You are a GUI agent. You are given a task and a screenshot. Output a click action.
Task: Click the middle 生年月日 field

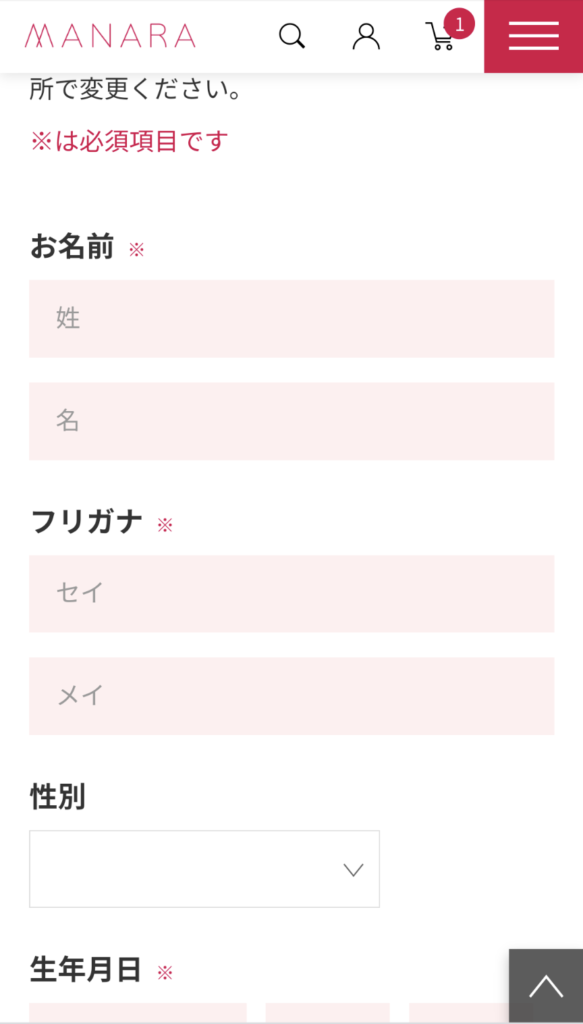[327, 1013]
